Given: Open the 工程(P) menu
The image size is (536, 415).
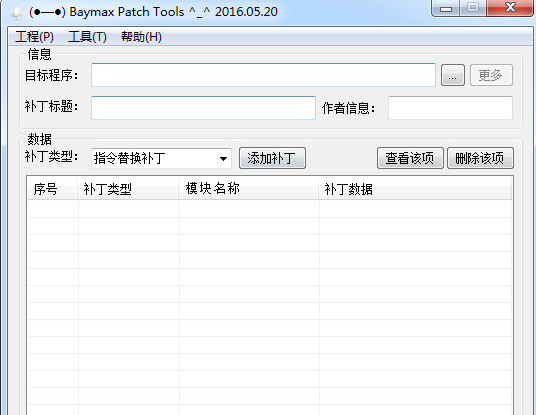Looking at the screenshot, I should [x=35, y=37].
